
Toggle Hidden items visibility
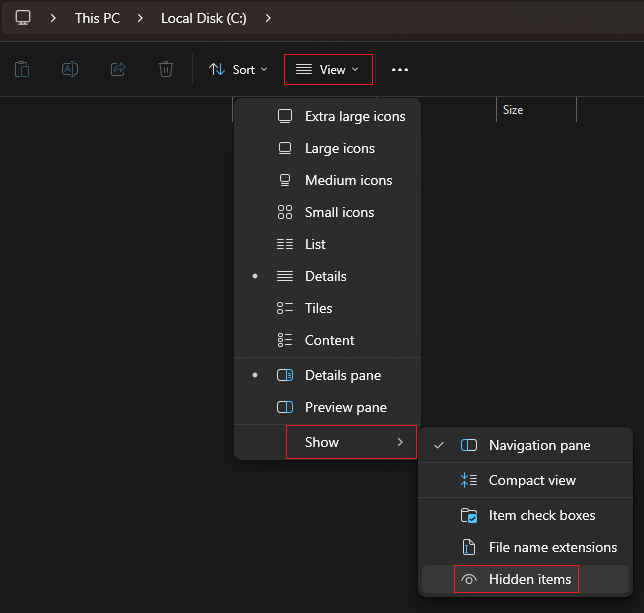pos(529,579)
